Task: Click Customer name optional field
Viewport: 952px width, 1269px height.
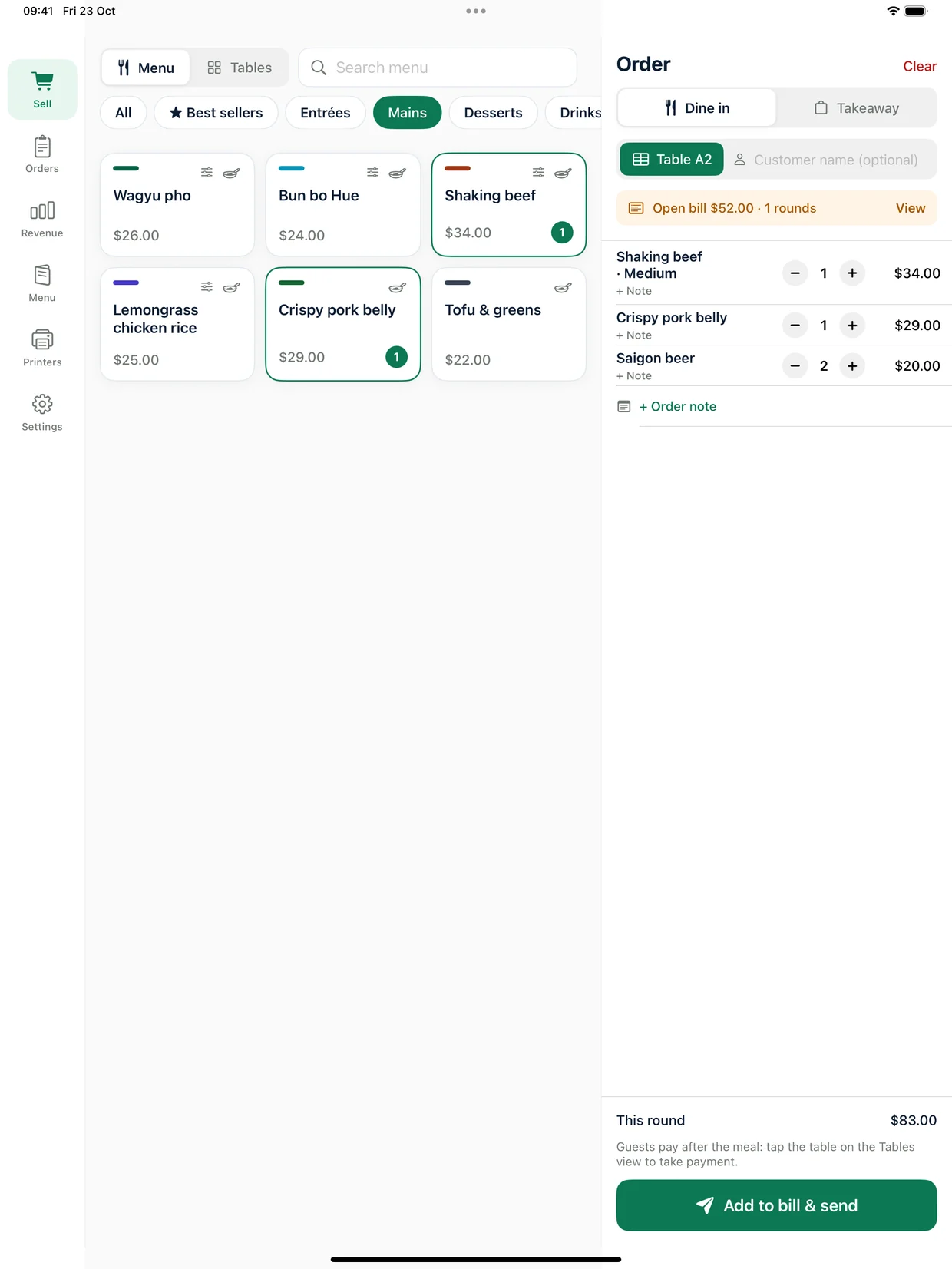Action: [830, 160]
